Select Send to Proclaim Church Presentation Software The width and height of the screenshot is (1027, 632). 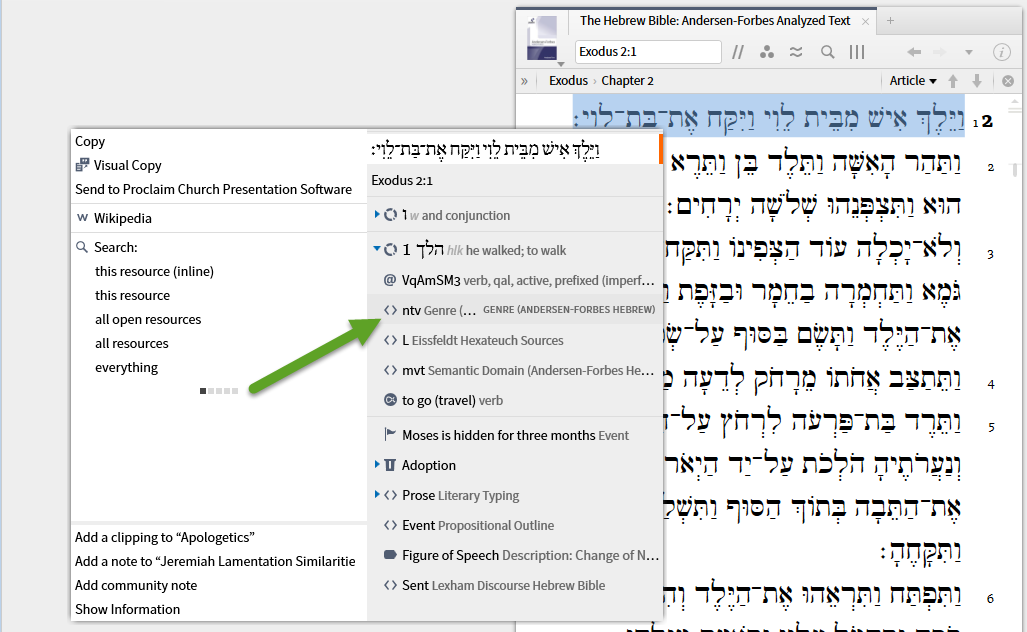point(213,189)
